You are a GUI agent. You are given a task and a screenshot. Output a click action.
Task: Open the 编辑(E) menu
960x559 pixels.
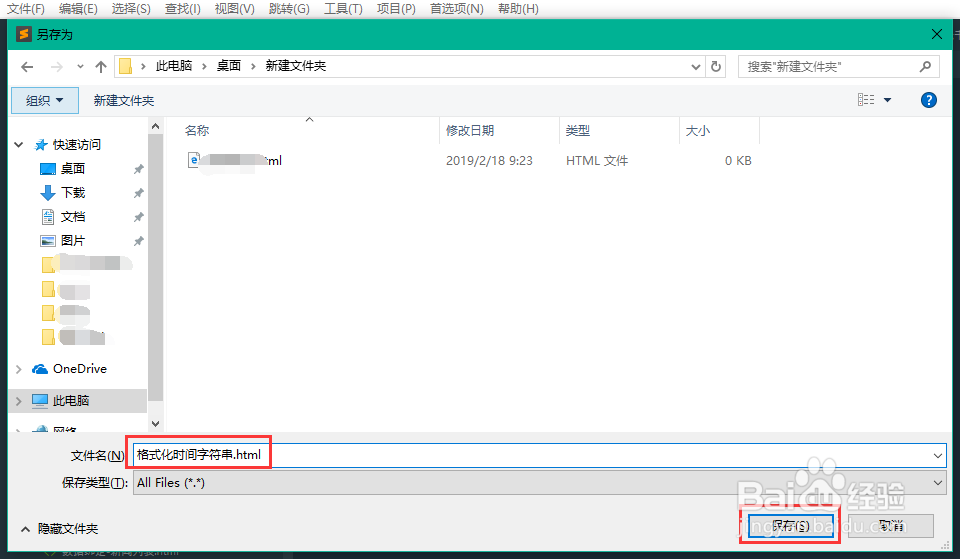78,9
